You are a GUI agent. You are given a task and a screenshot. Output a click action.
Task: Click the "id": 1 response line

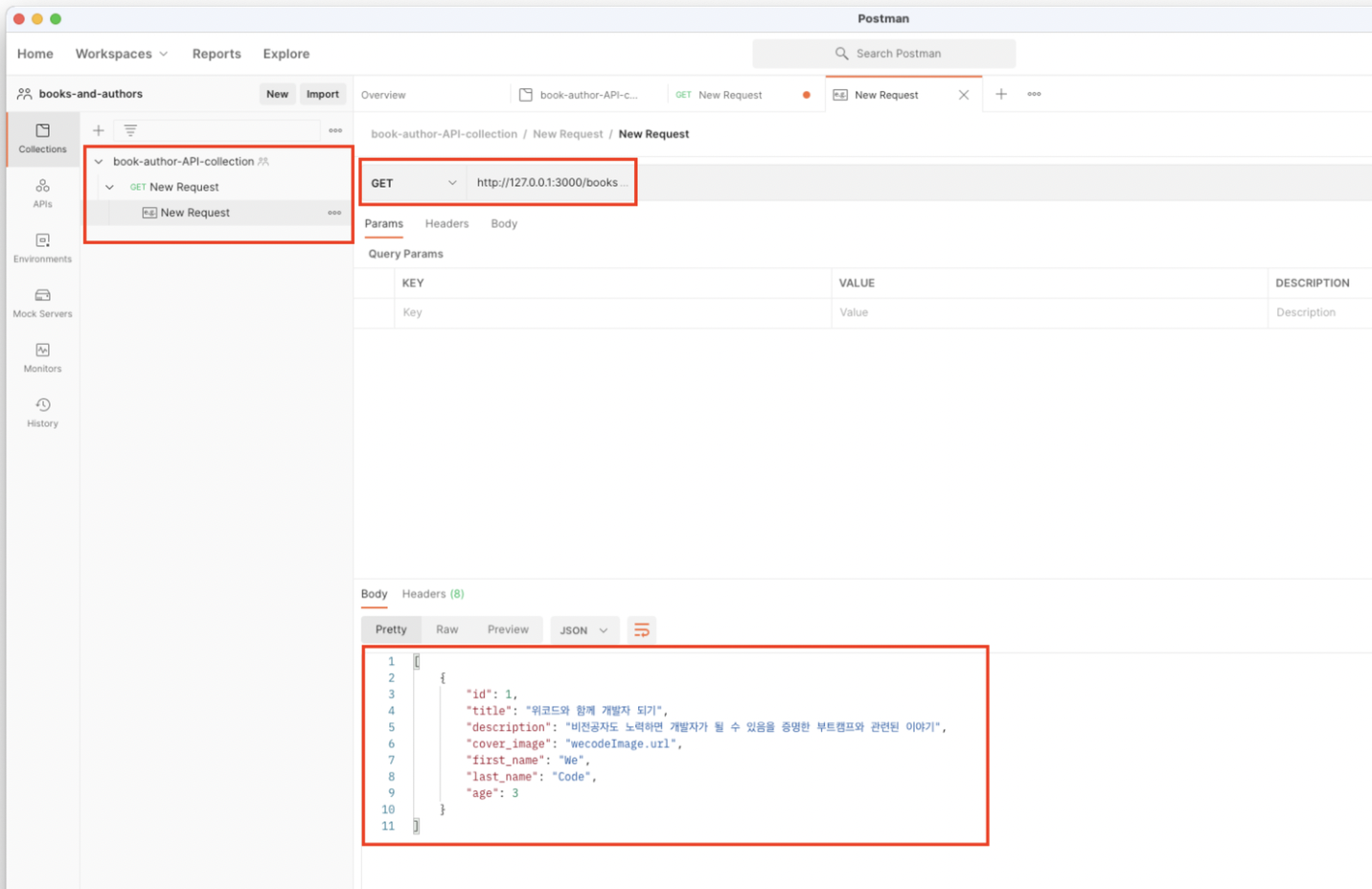point(492,695)
